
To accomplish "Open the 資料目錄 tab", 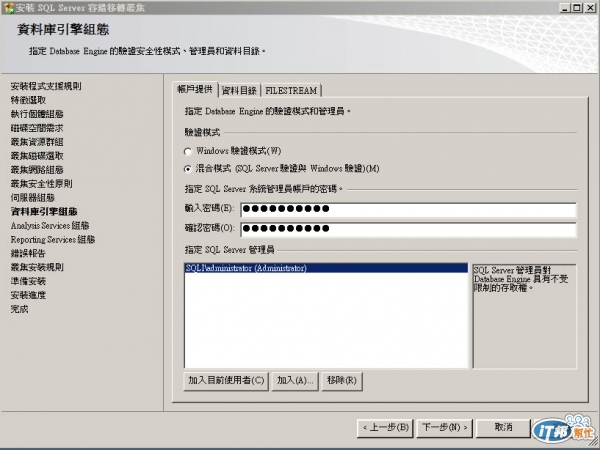I will click(x=239, y=91).
